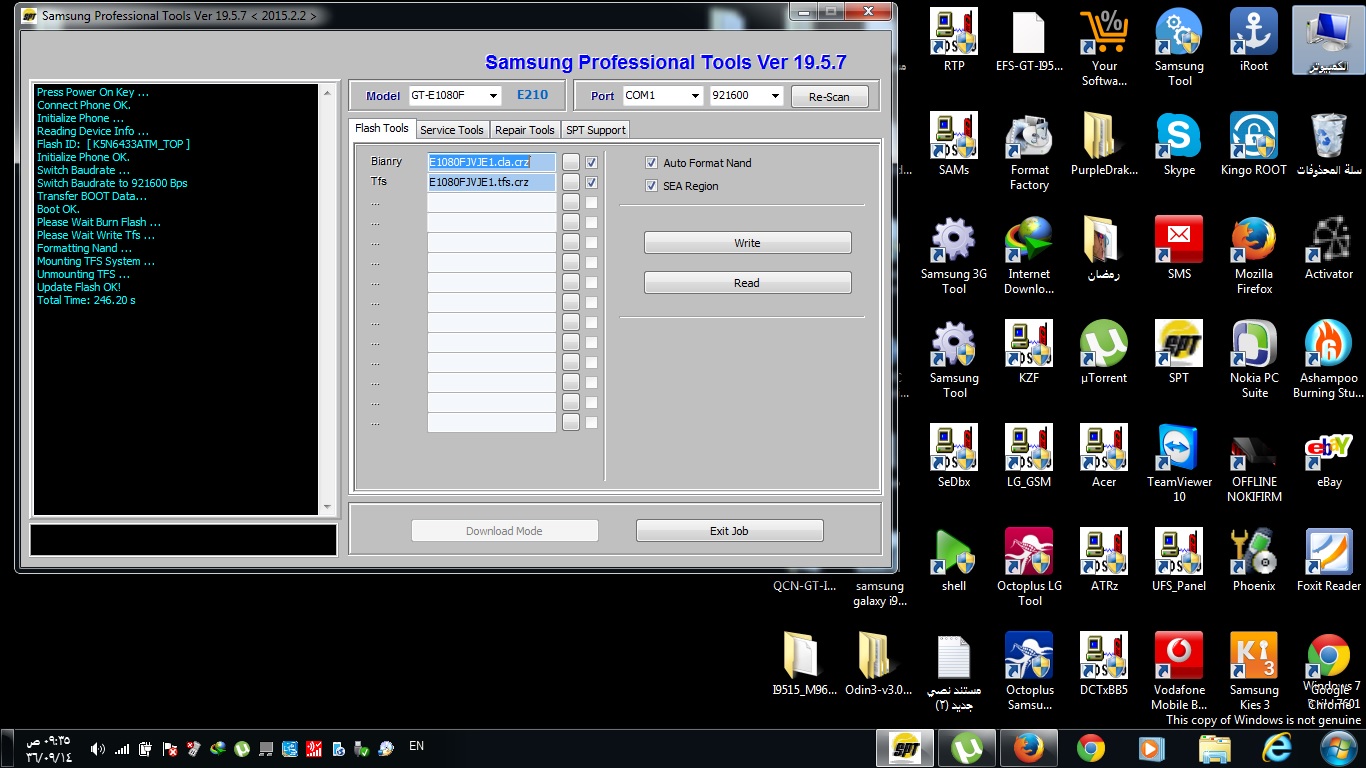The height and width of the screenshot is (768, 1366).
Task: Select the Odin3 folder on the desktop
Action: pyautogui.click(x=879, y=664)
